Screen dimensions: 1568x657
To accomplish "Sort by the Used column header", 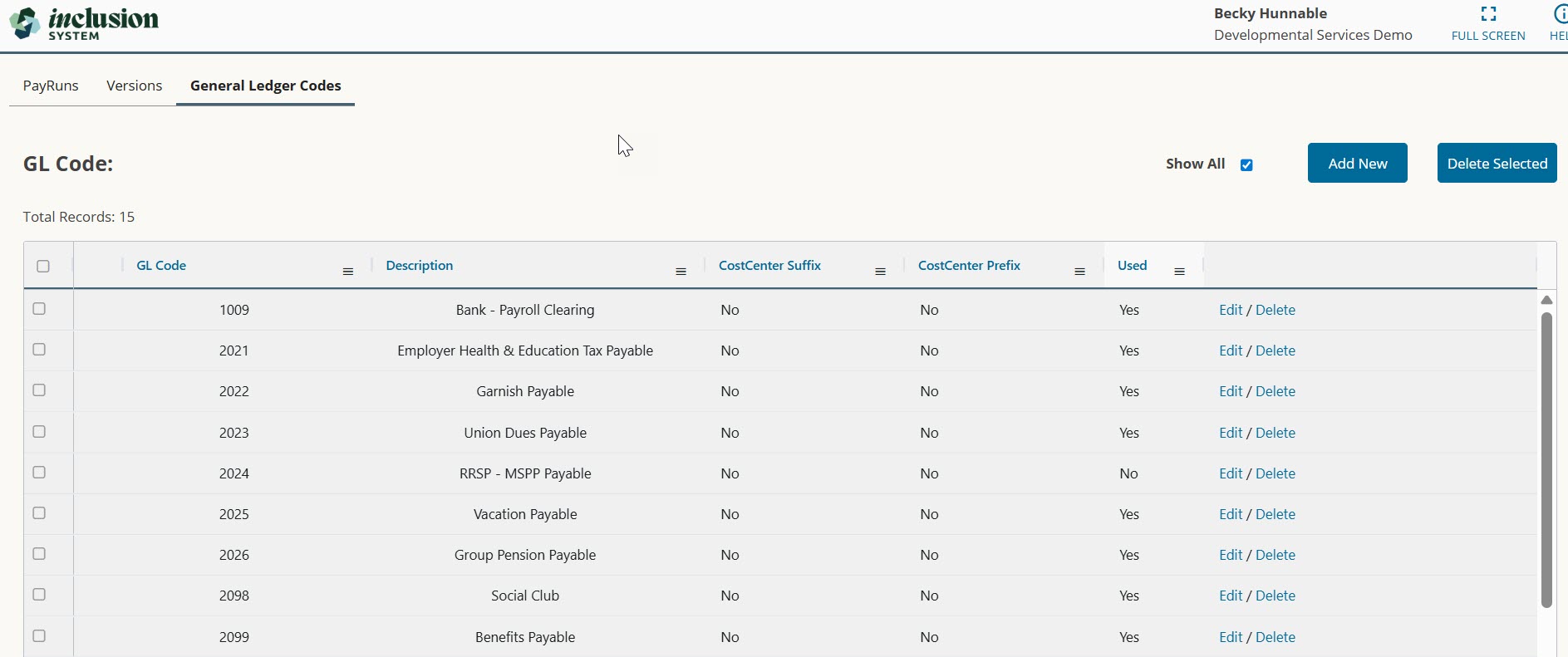I will coord(1133,265).
